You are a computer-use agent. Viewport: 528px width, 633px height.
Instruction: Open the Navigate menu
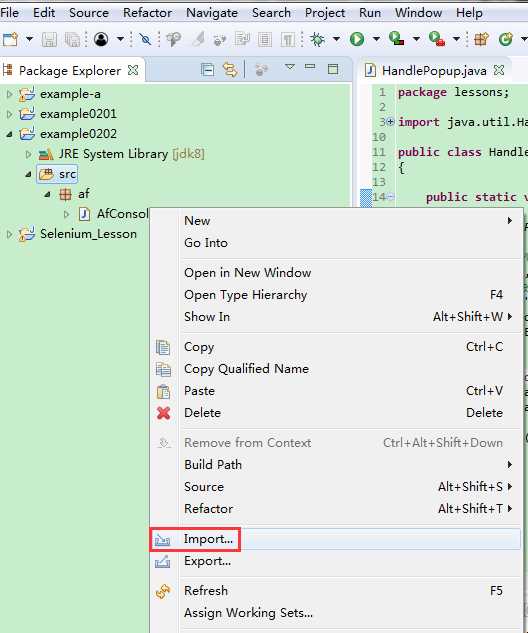[x=212, y=13]
